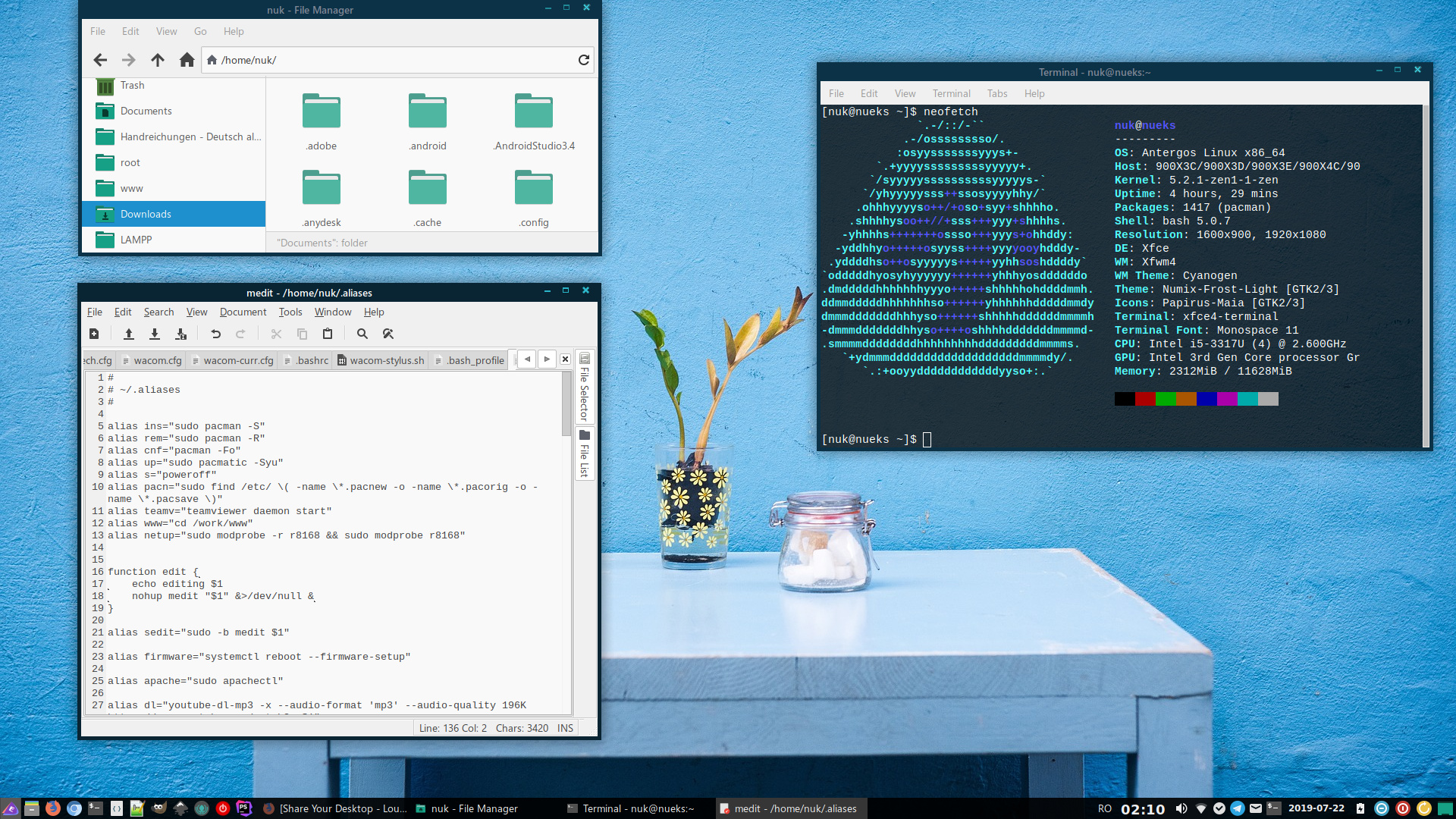The height and width of the screenshot is (819, 1456).
Task: Toggle the volume icon in system tray
Action: point(1181,808)
